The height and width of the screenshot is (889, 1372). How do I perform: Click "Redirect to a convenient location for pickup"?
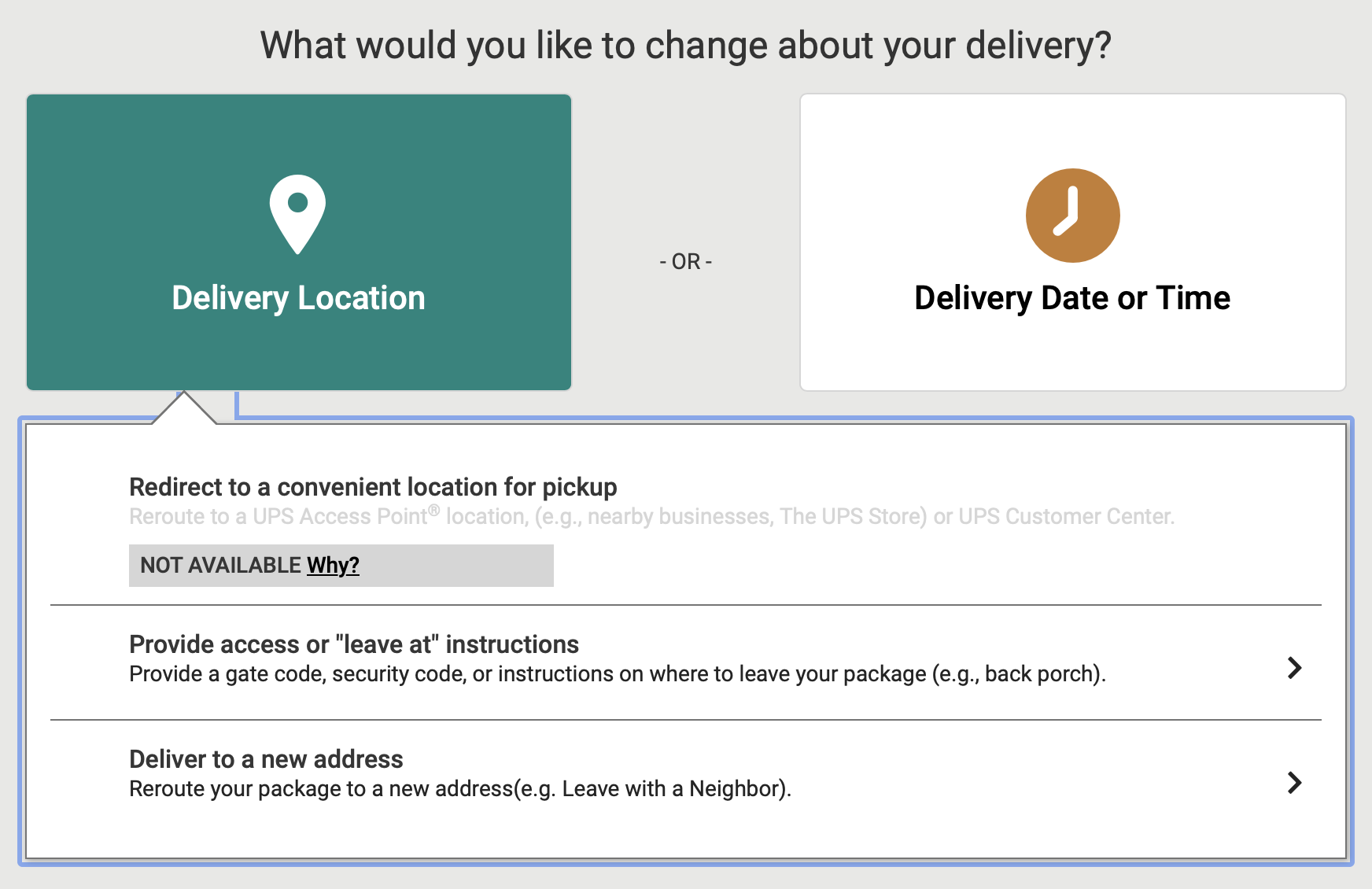coord(373,487)
